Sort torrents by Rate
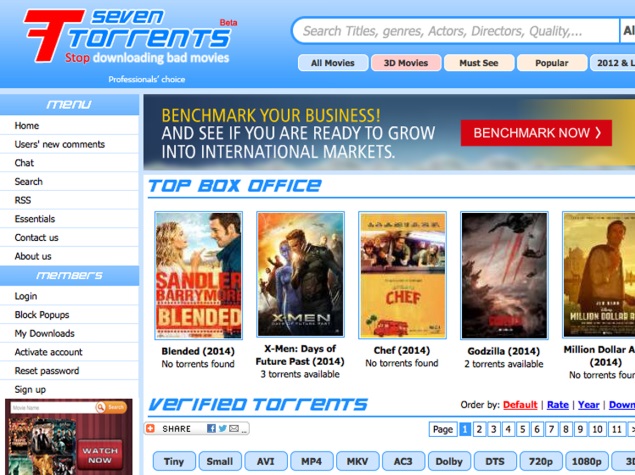The width and height of the screenshot is (635, 475). [558, 405]
